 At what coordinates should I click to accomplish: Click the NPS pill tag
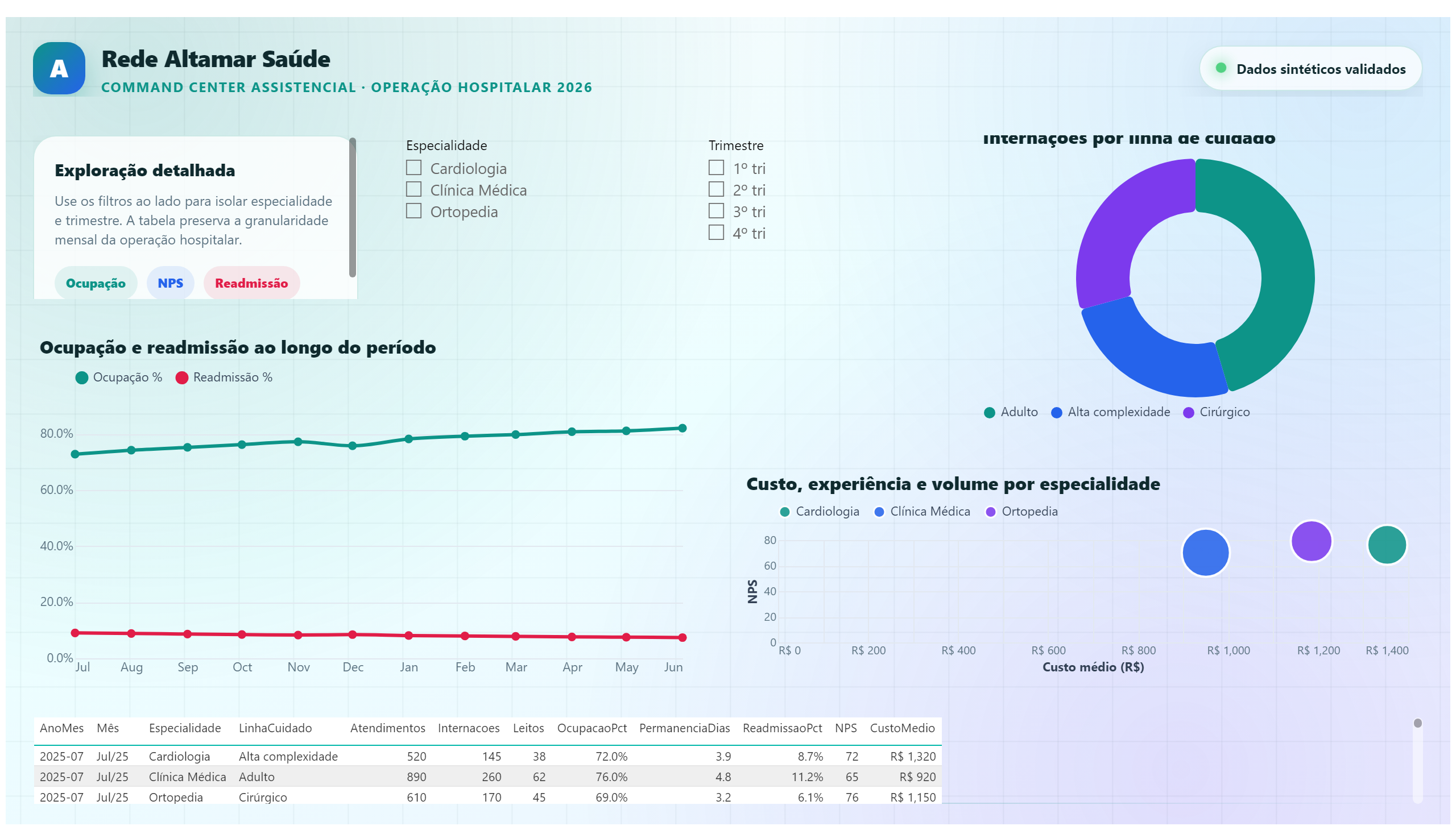[170, 283]
